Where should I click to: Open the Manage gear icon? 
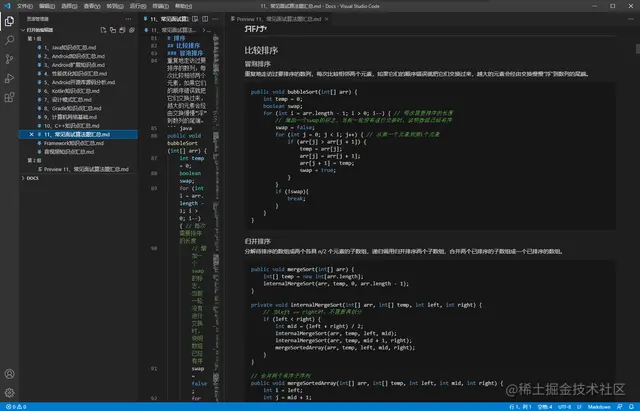pos(9,393)
